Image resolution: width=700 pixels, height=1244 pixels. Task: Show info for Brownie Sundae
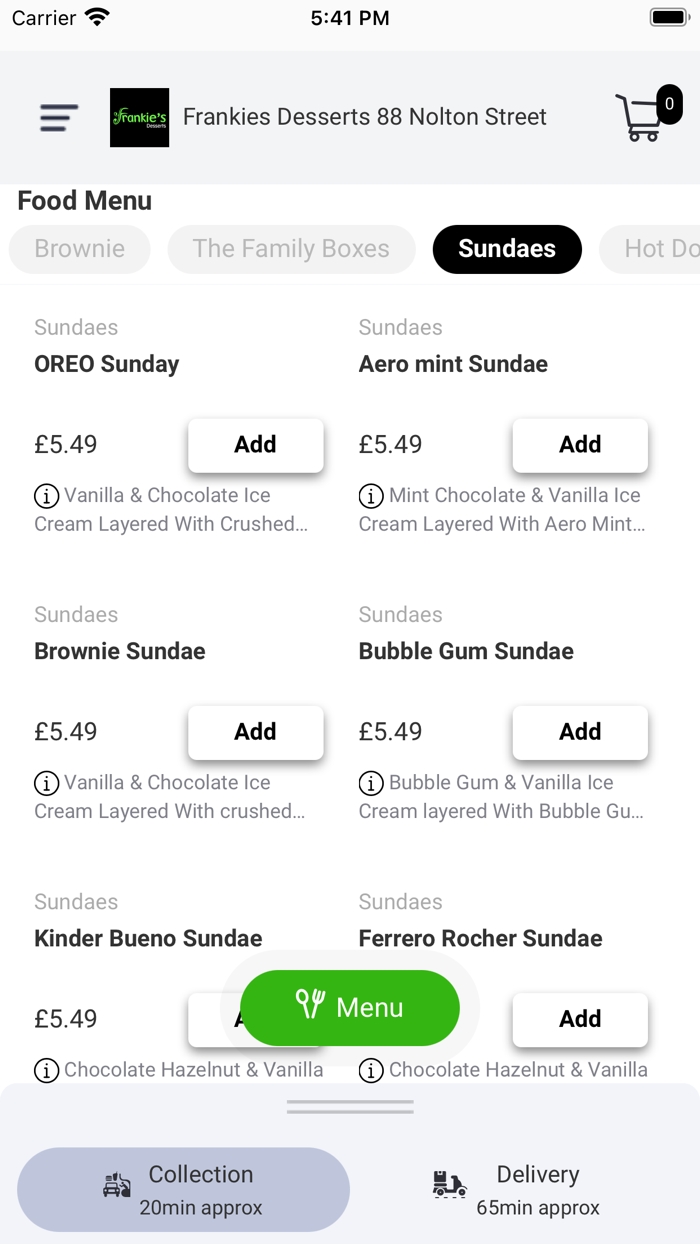pyautogui.click(x=46, y=783)
